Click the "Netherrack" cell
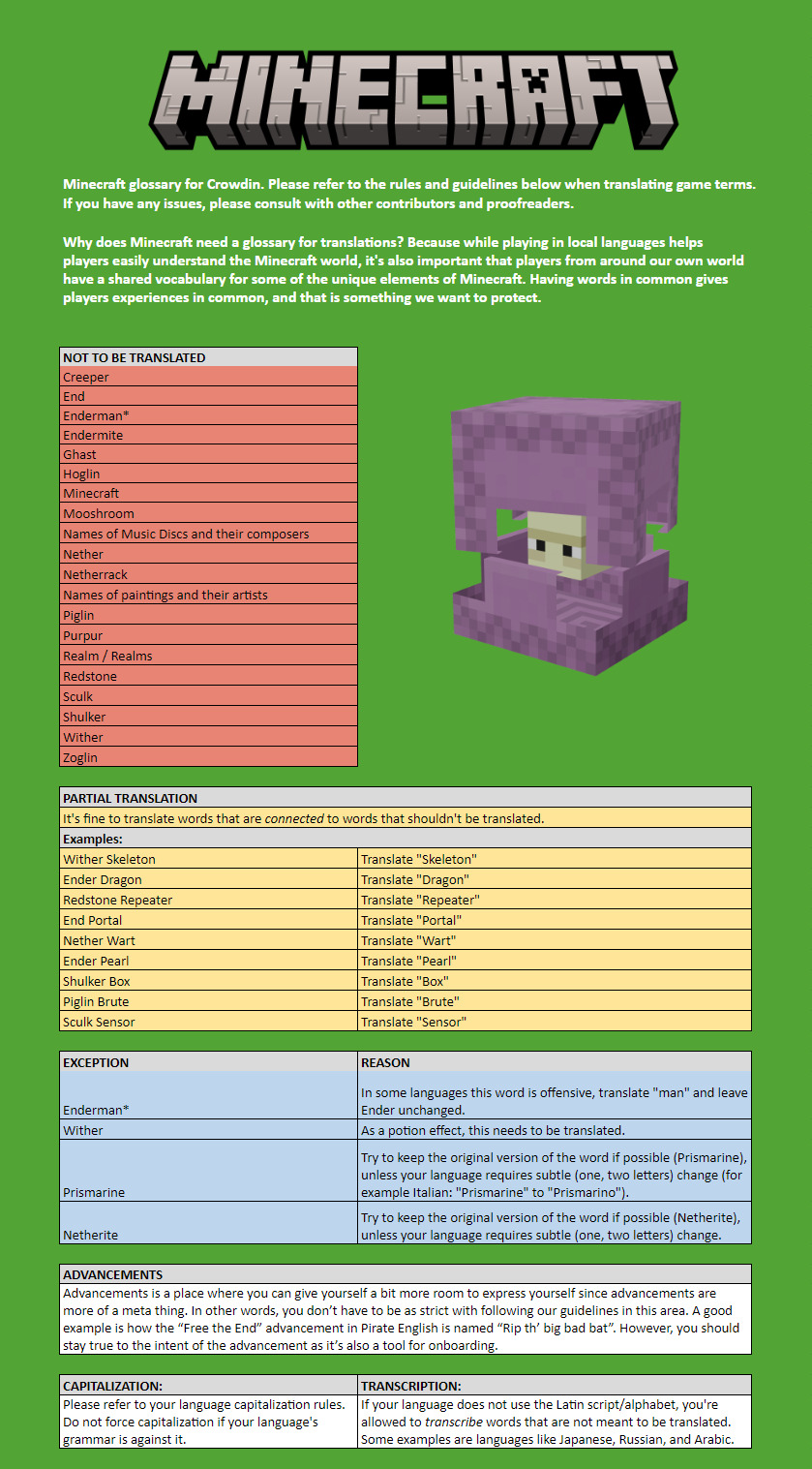The width and height of the screenshot is (812, 1469). point(209,574)
